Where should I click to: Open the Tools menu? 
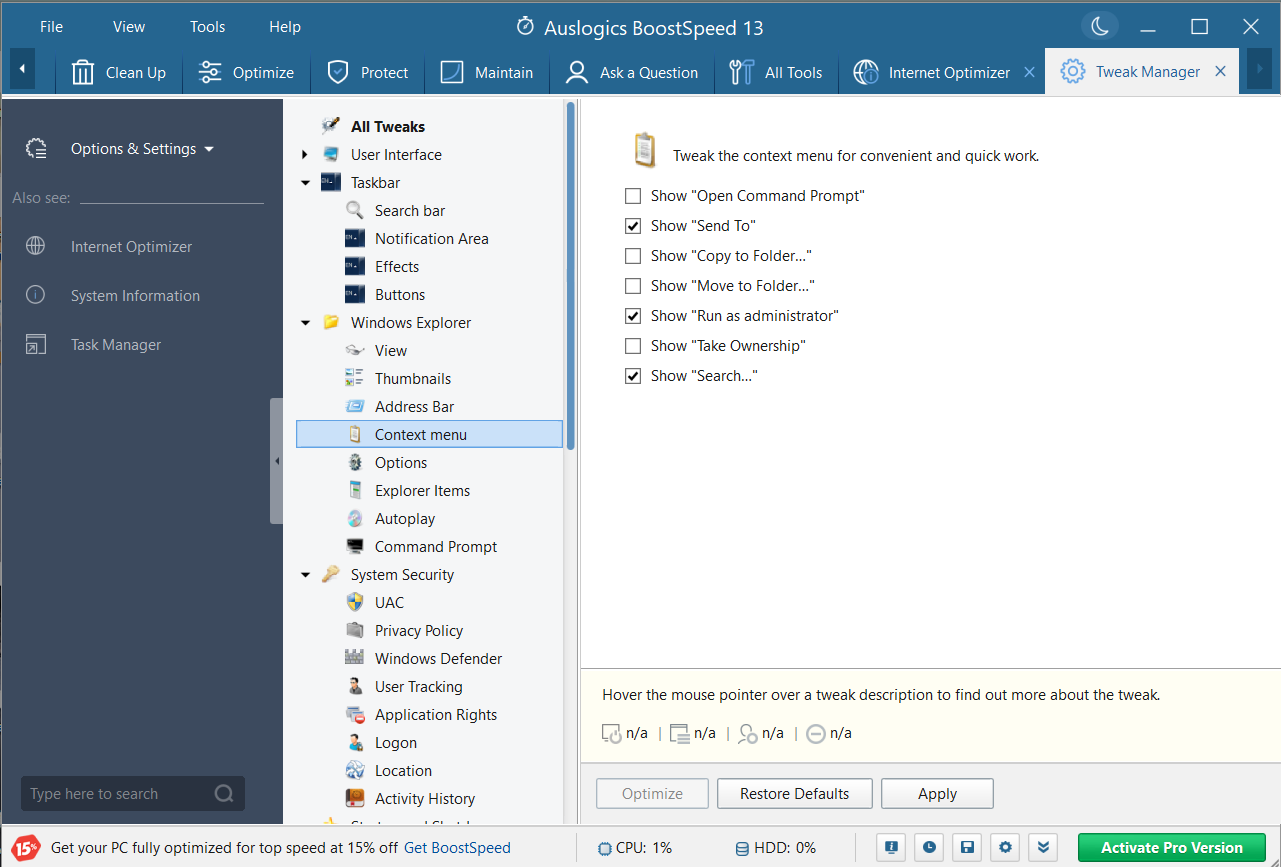tap(207, 26)
